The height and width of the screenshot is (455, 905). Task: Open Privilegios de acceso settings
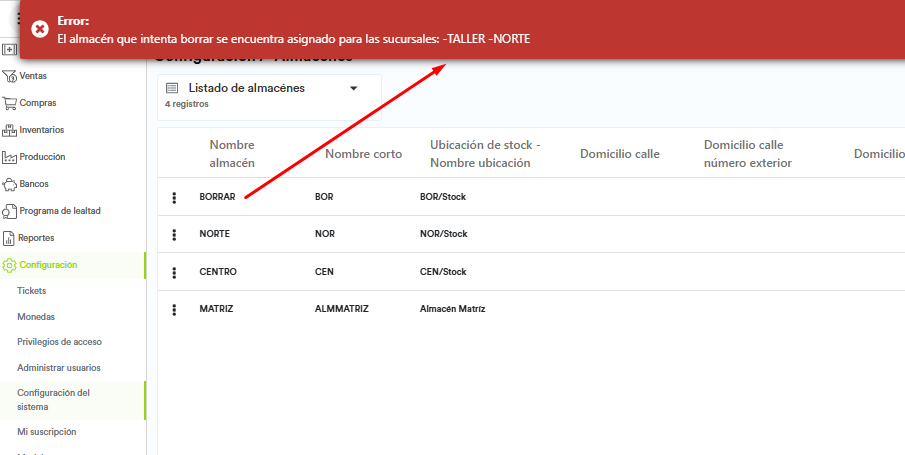click(59, 342)
